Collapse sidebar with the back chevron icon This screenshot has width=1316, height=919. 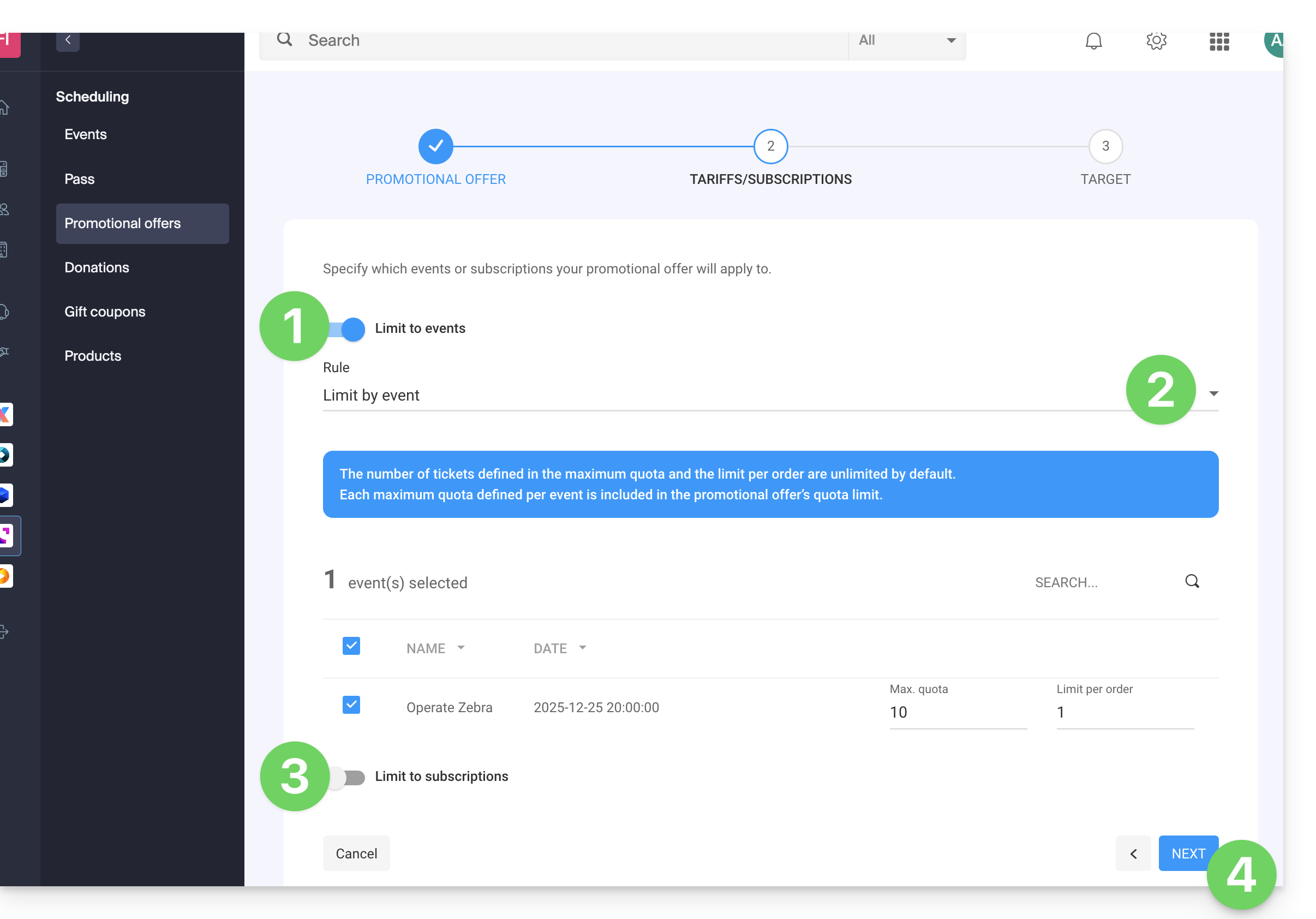[x=68, y=40]
